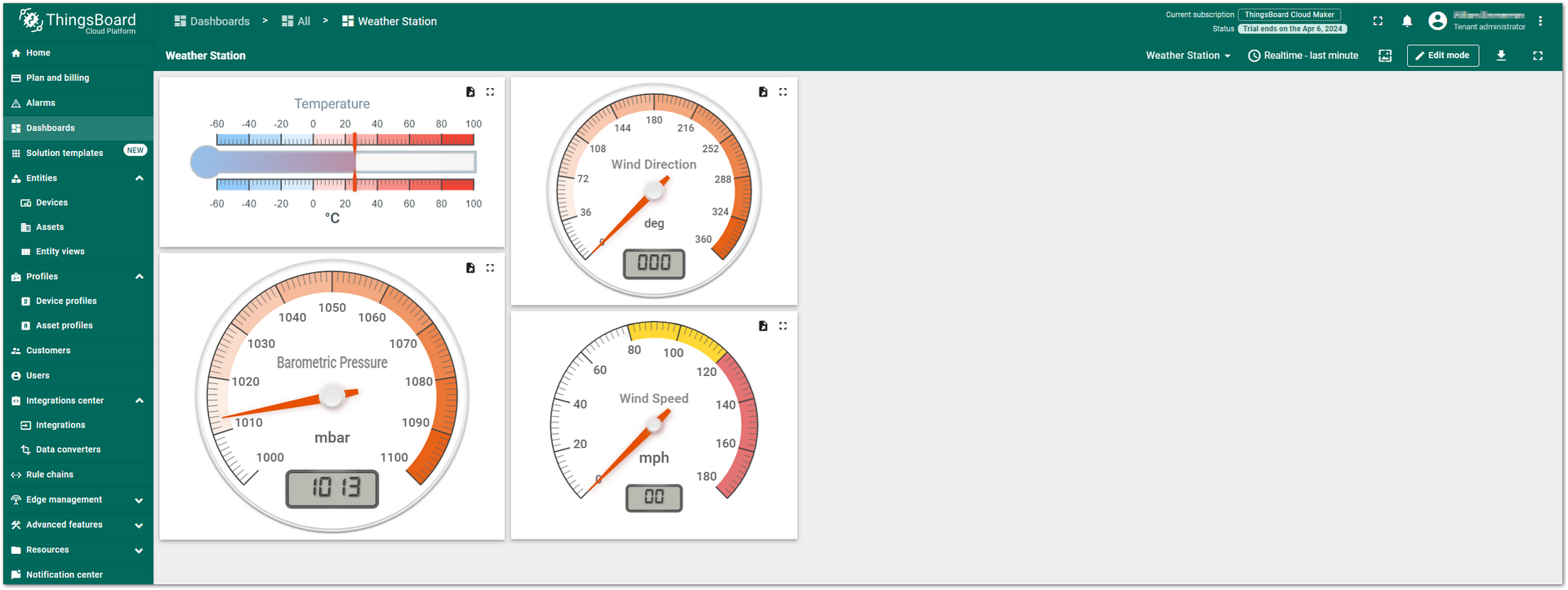Click the Customers people icon

click(x=16, y=351)
